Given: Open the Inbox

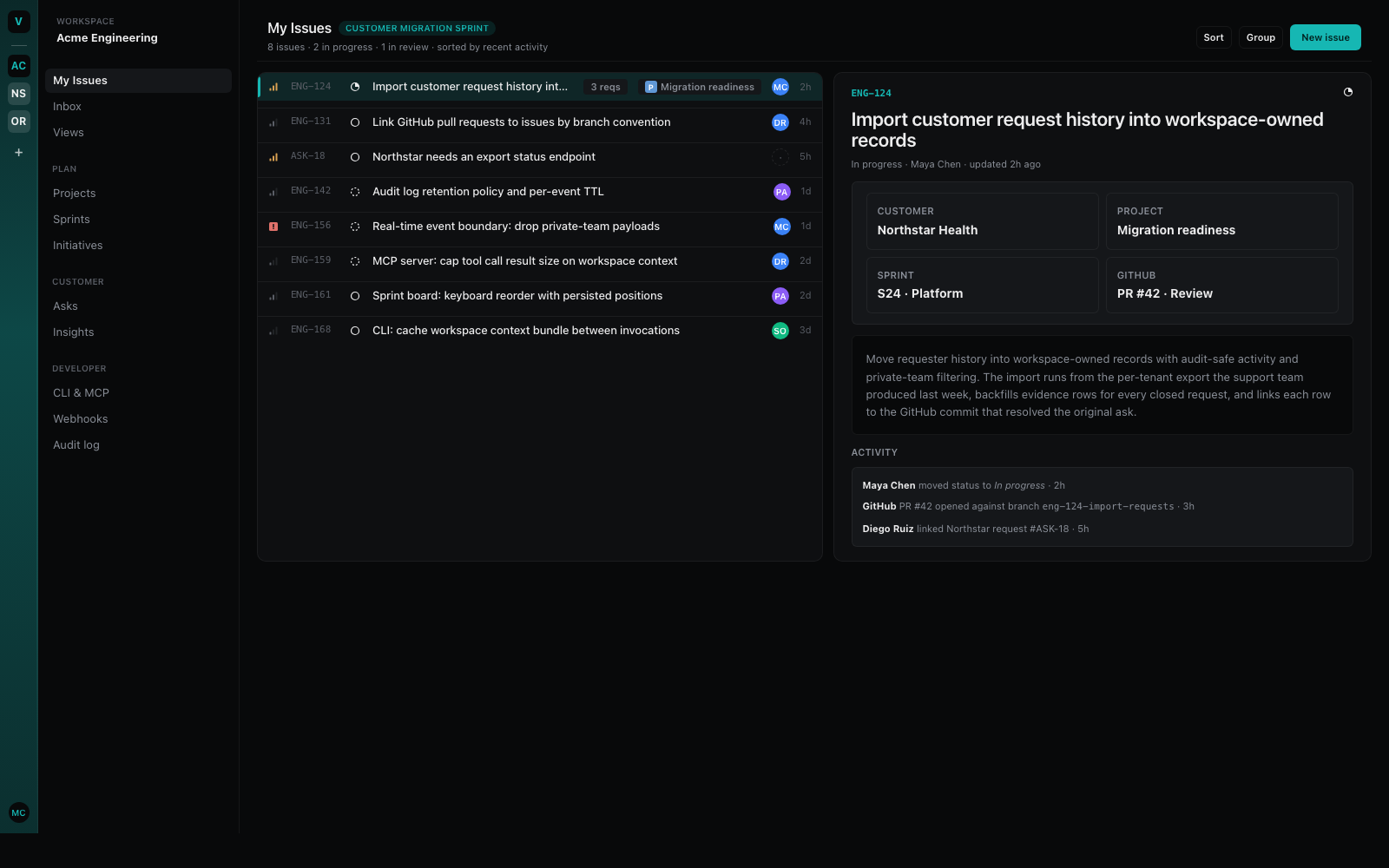Looking at the screenshot, I should point(138,107).
